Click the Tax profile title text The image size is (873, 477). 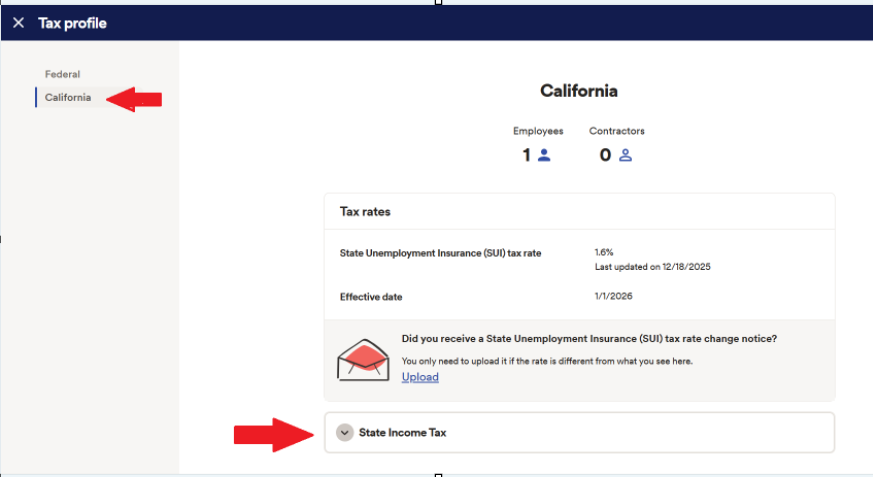72,23
